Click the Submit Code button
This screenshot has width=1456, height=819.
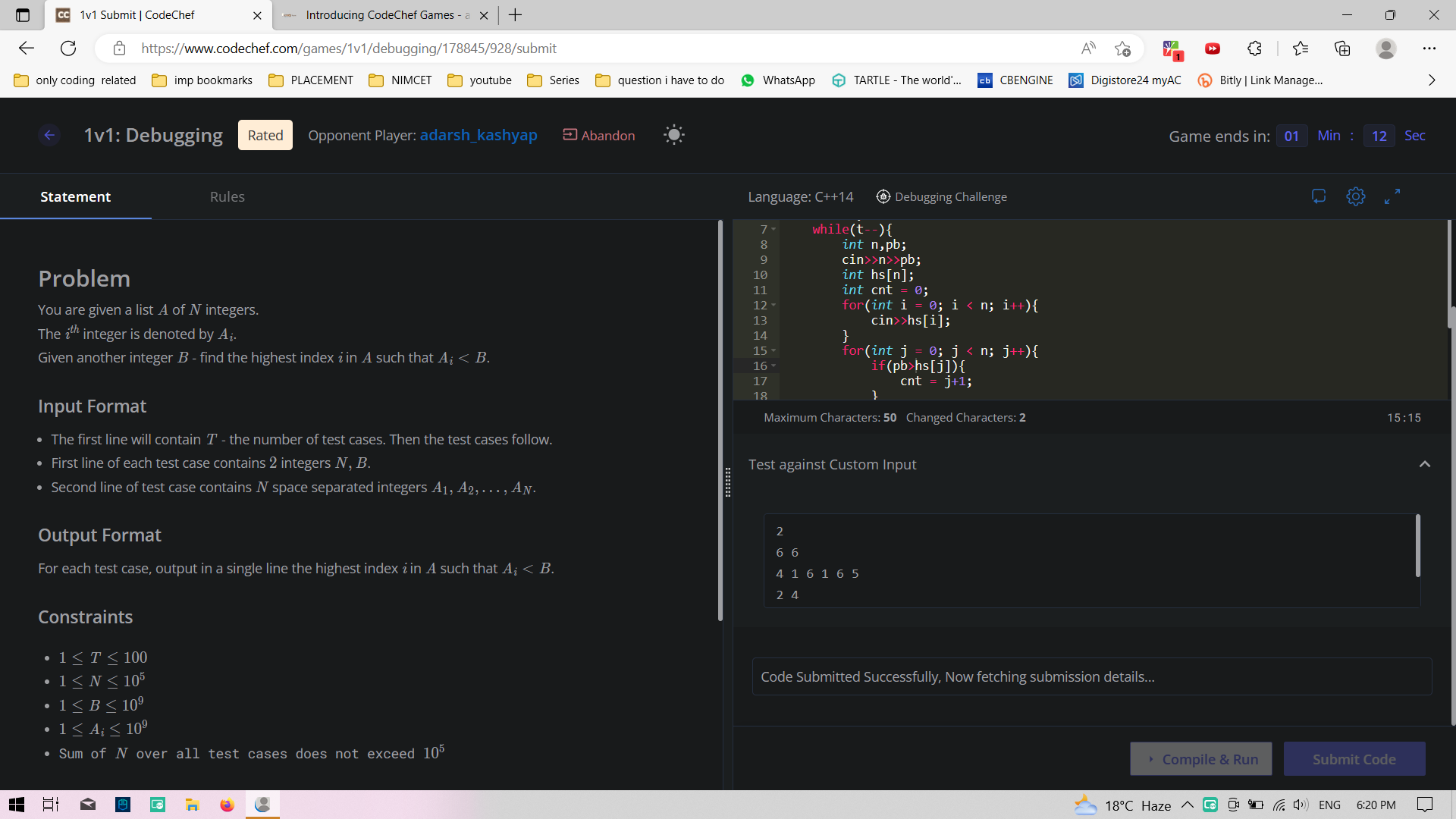1354,759
